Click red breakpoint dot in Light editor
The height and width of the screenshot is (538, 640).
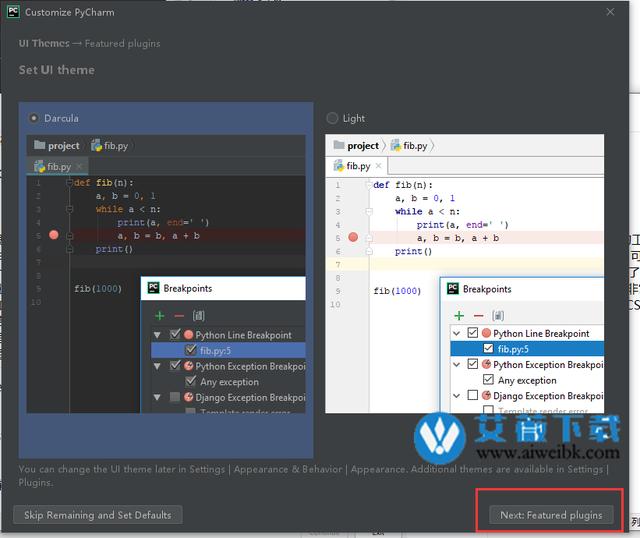click(x=353, y=237)
